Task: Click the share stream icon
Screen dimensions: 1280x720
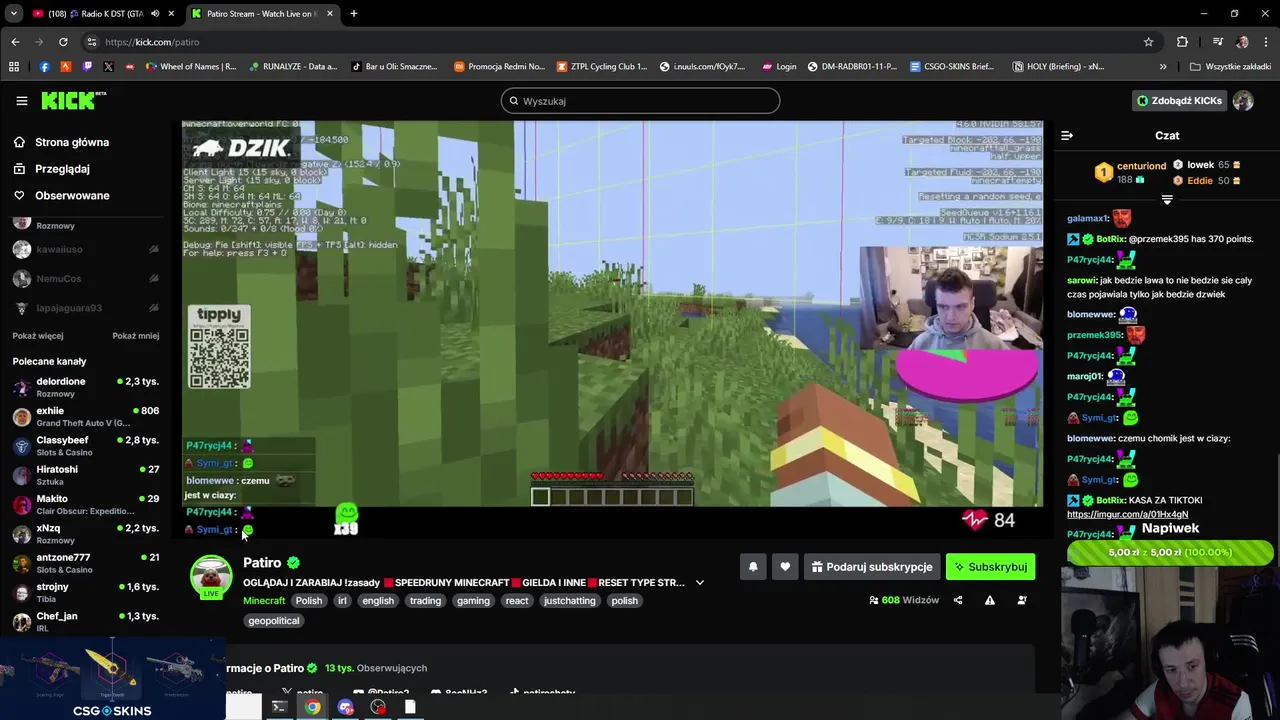Action: point(958,600)
